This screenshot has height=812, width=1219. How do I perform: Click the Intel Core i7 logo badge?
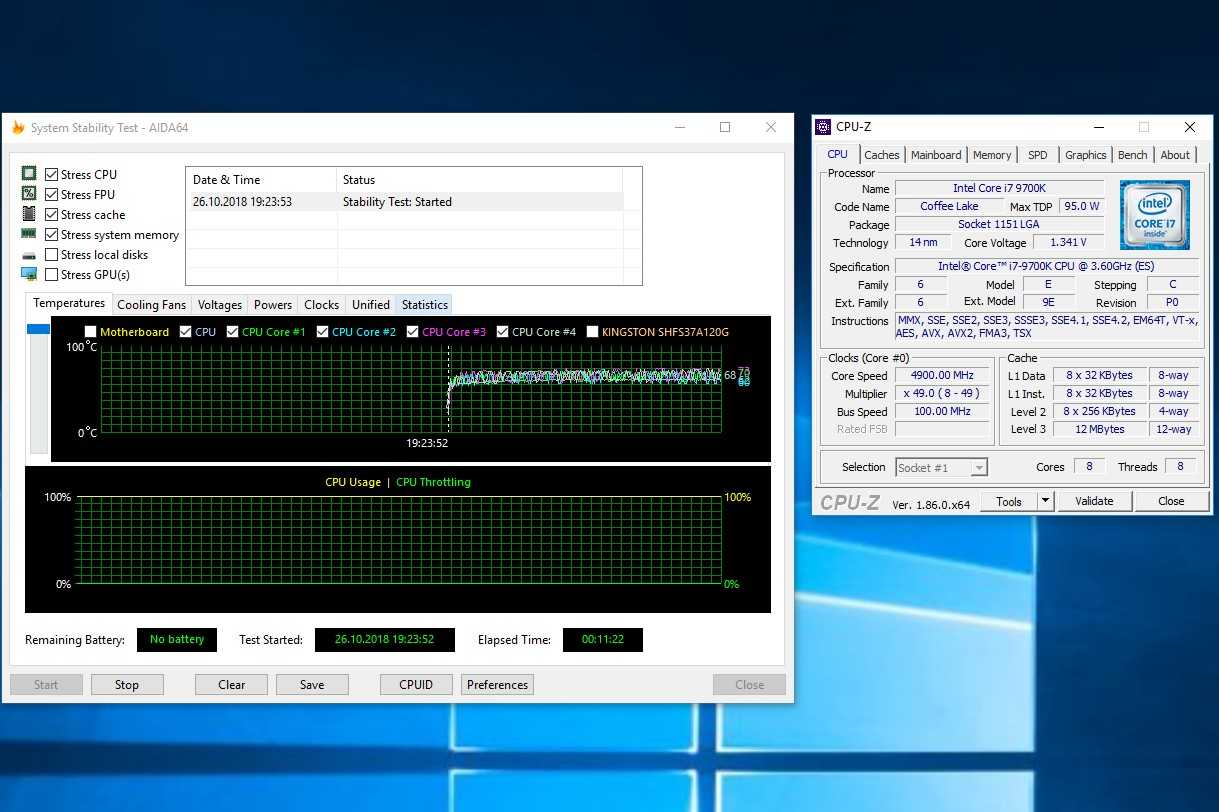point(1154,214)
